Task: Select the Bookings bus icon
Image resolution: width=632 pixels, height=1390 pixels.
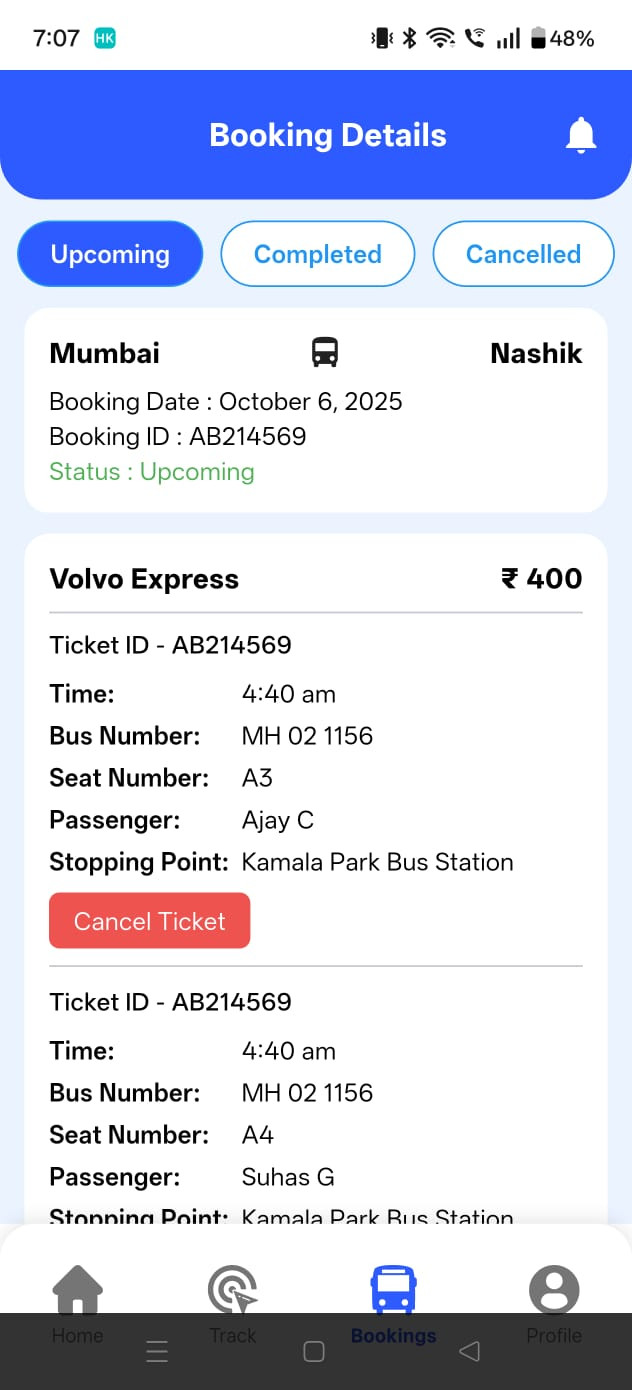Action: coord(393,1290)
